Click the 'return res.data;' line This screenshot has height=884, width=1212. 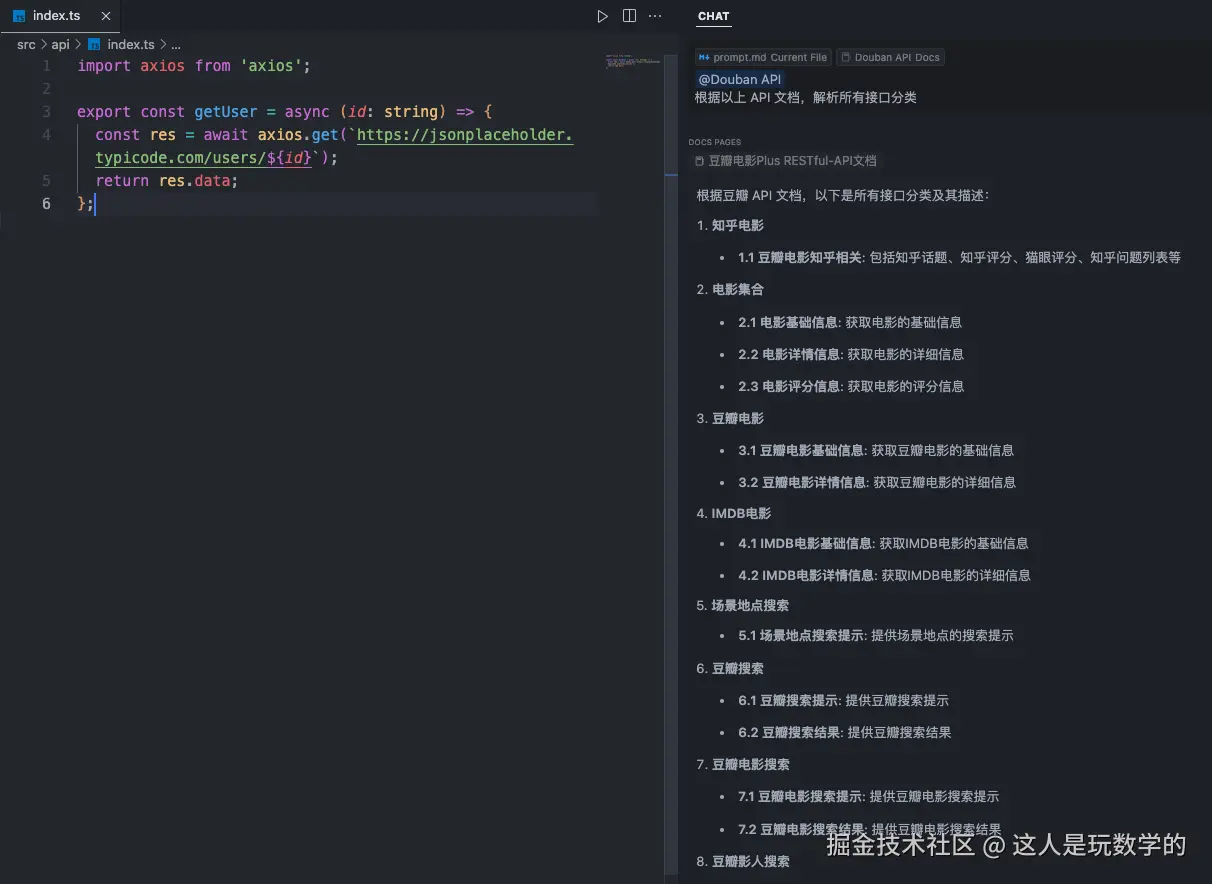167,180
